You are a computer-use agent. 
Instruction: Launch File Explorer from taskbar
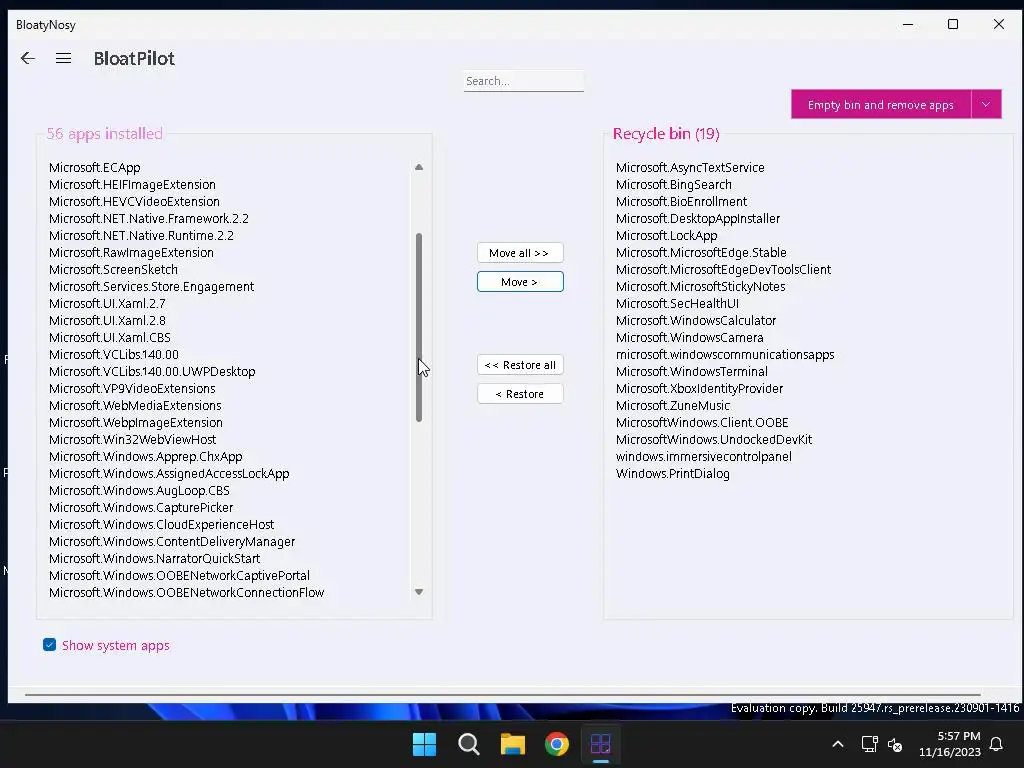[x=513, y=744]
